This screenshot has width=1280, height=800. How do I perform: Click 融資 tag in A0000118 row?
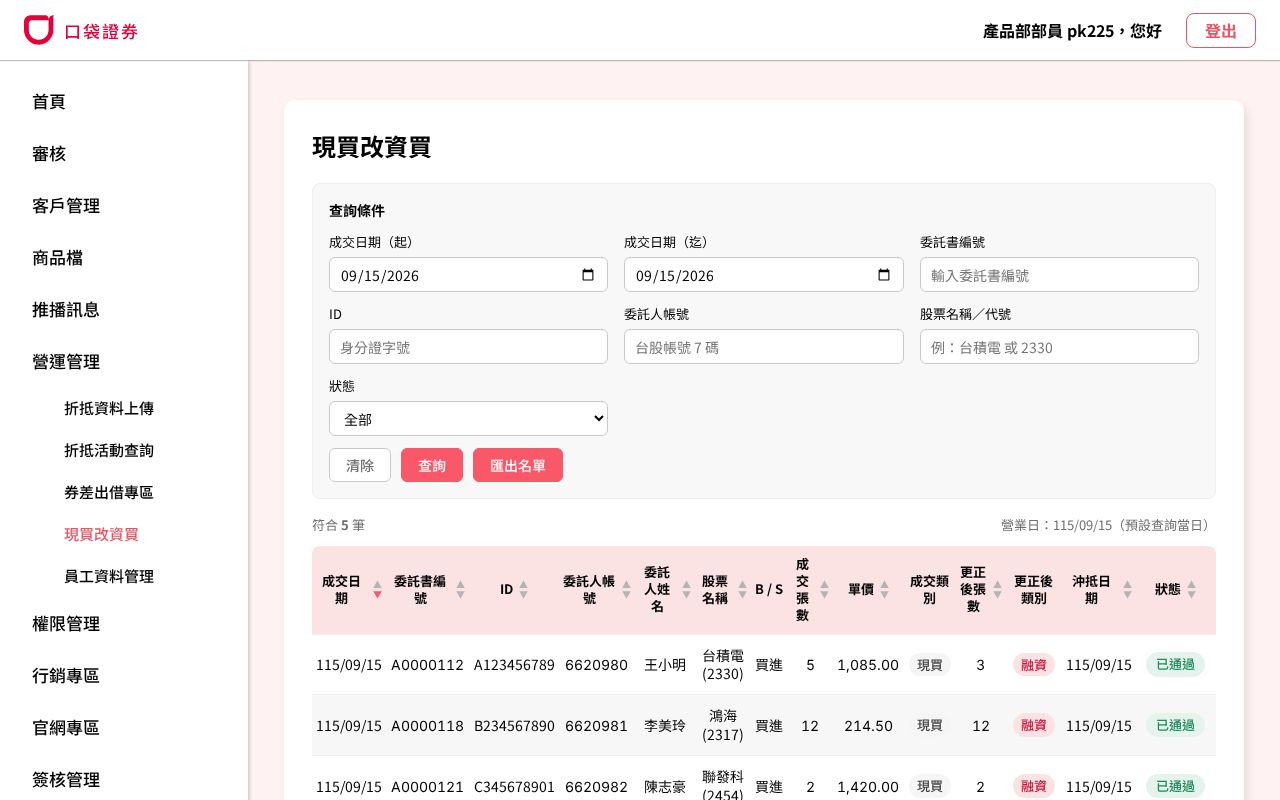(1033, 725)
